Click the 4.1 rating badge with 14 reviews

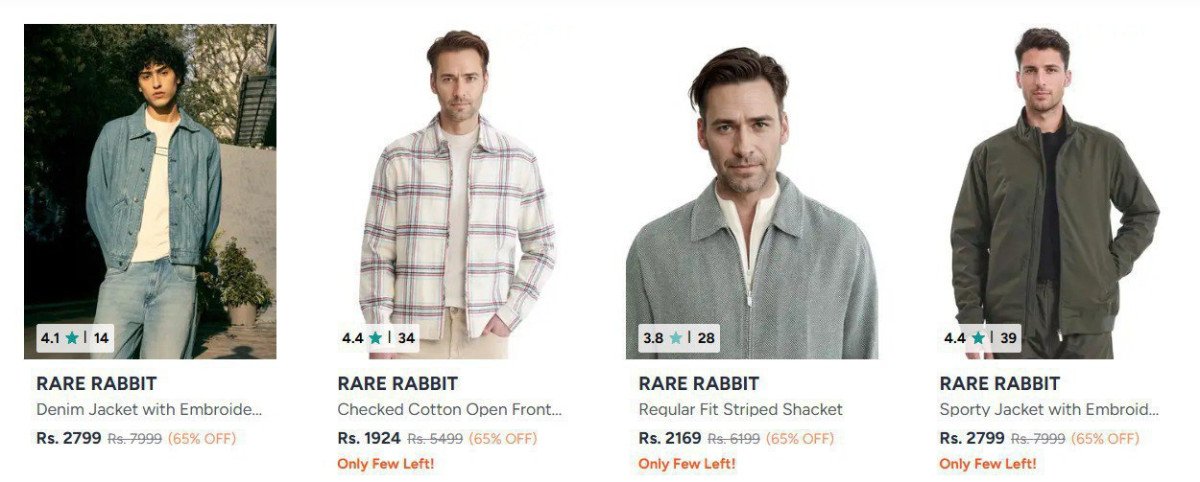click(75, 338)
